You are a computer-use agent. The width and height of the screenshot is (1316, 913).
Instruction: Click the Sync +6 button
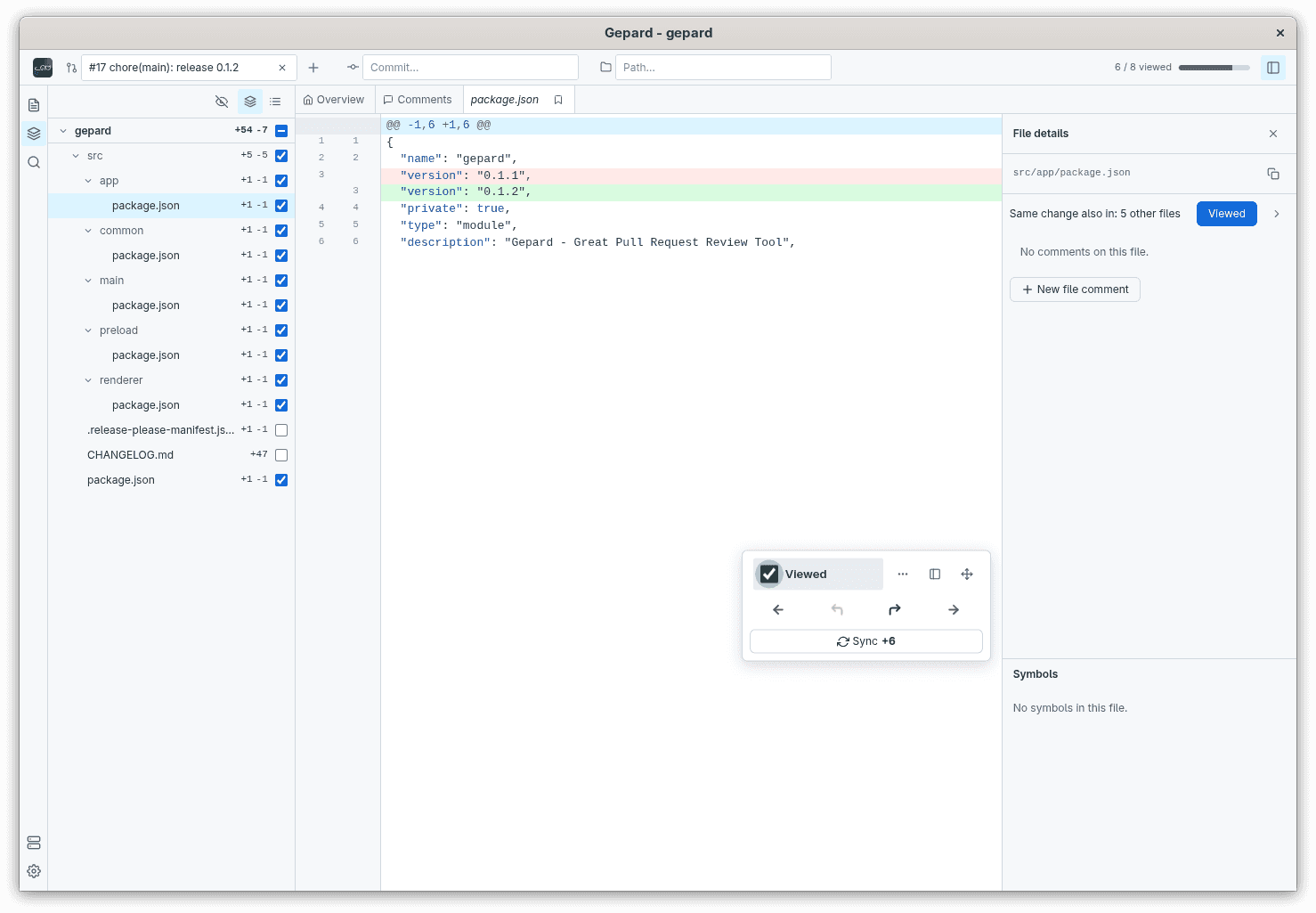(x=866, y=641)
